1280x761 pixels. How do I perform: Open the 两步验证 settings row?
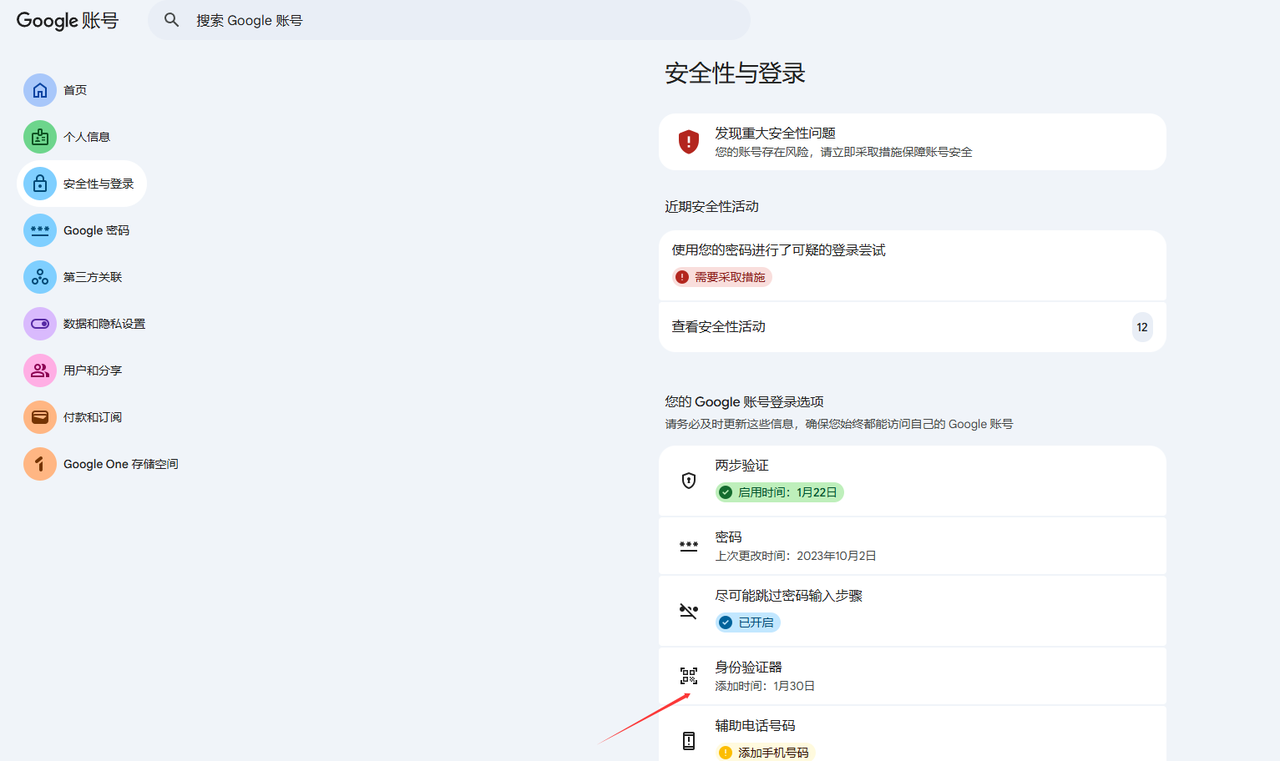912,481
